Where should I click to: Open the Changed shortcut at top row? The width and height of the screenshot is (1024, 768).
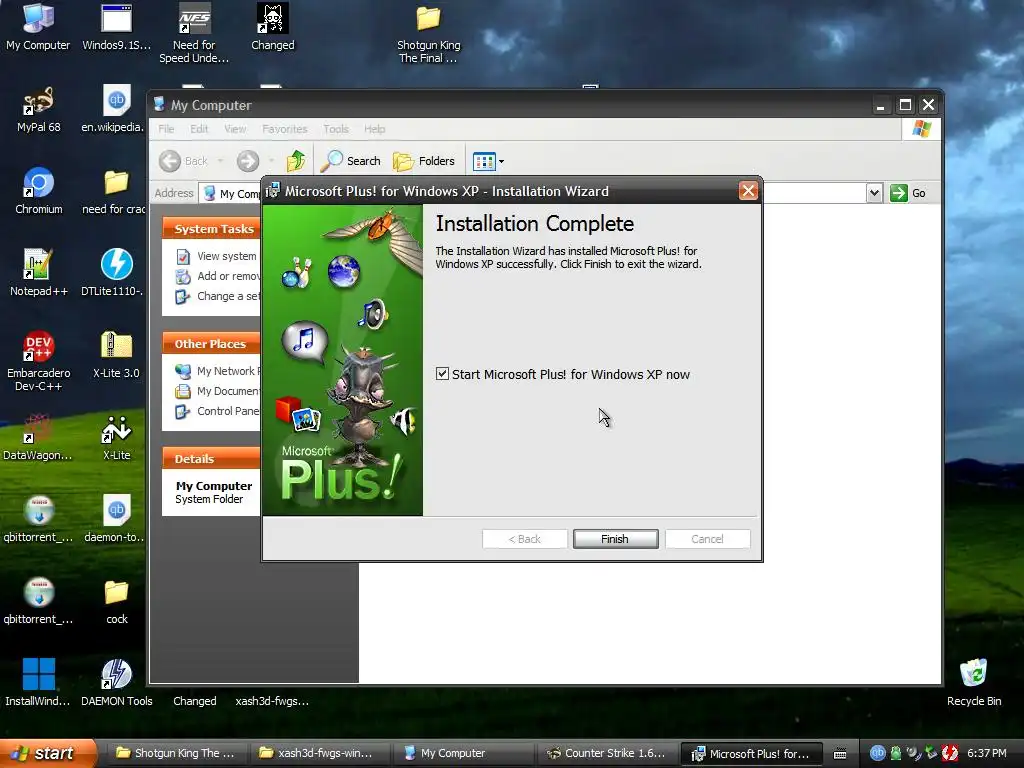[x=272, y=26]
